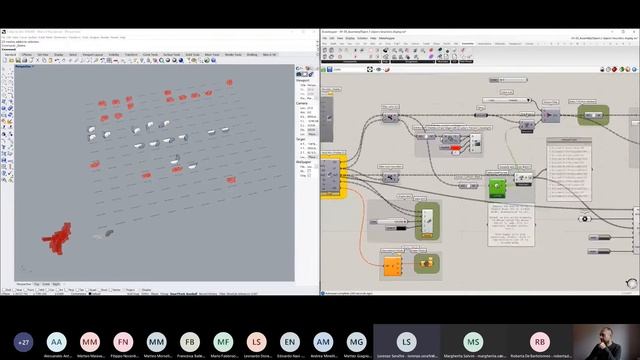Click the Cut (X) icon in Rhino toolbar
Viewport: 640px width, 360px height.
(x=38, y=60)
